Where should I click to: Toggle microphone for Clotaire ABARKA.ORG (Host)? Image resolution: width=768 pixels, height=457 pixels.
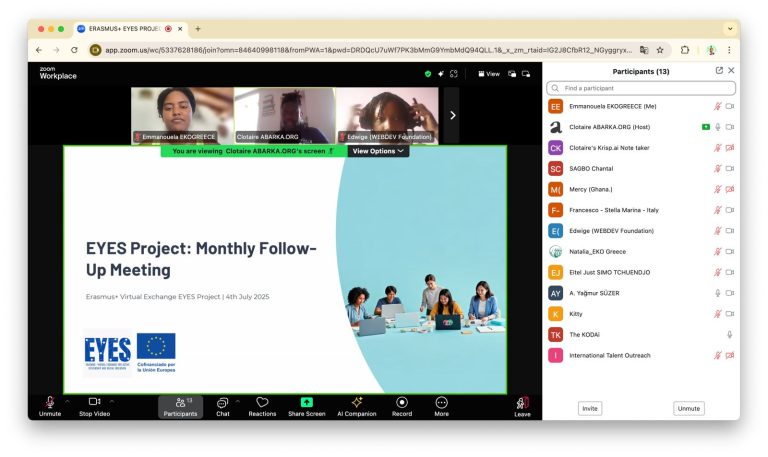pos(718,127)
